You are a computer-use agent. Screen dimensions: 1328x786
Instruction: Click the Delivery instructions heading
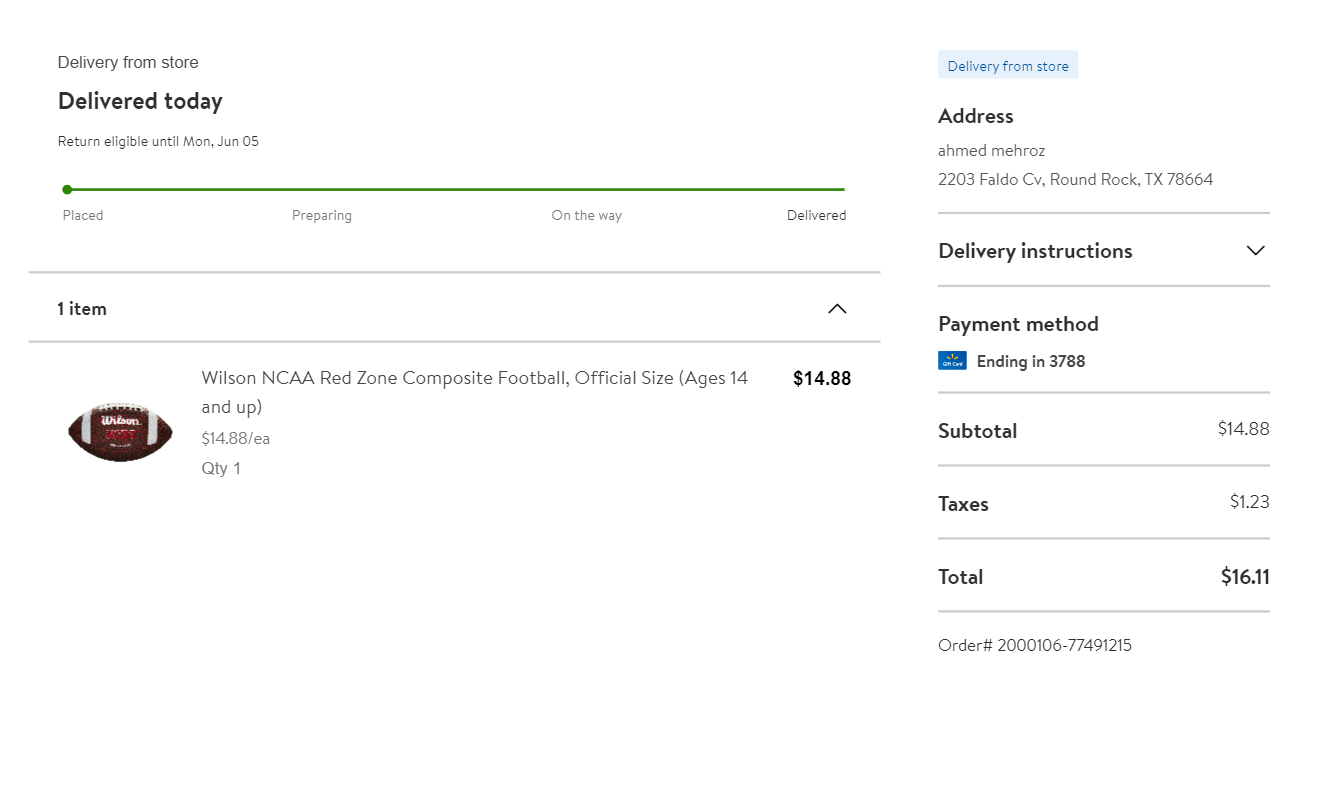pyautogui.click(x=1035, y=251)
